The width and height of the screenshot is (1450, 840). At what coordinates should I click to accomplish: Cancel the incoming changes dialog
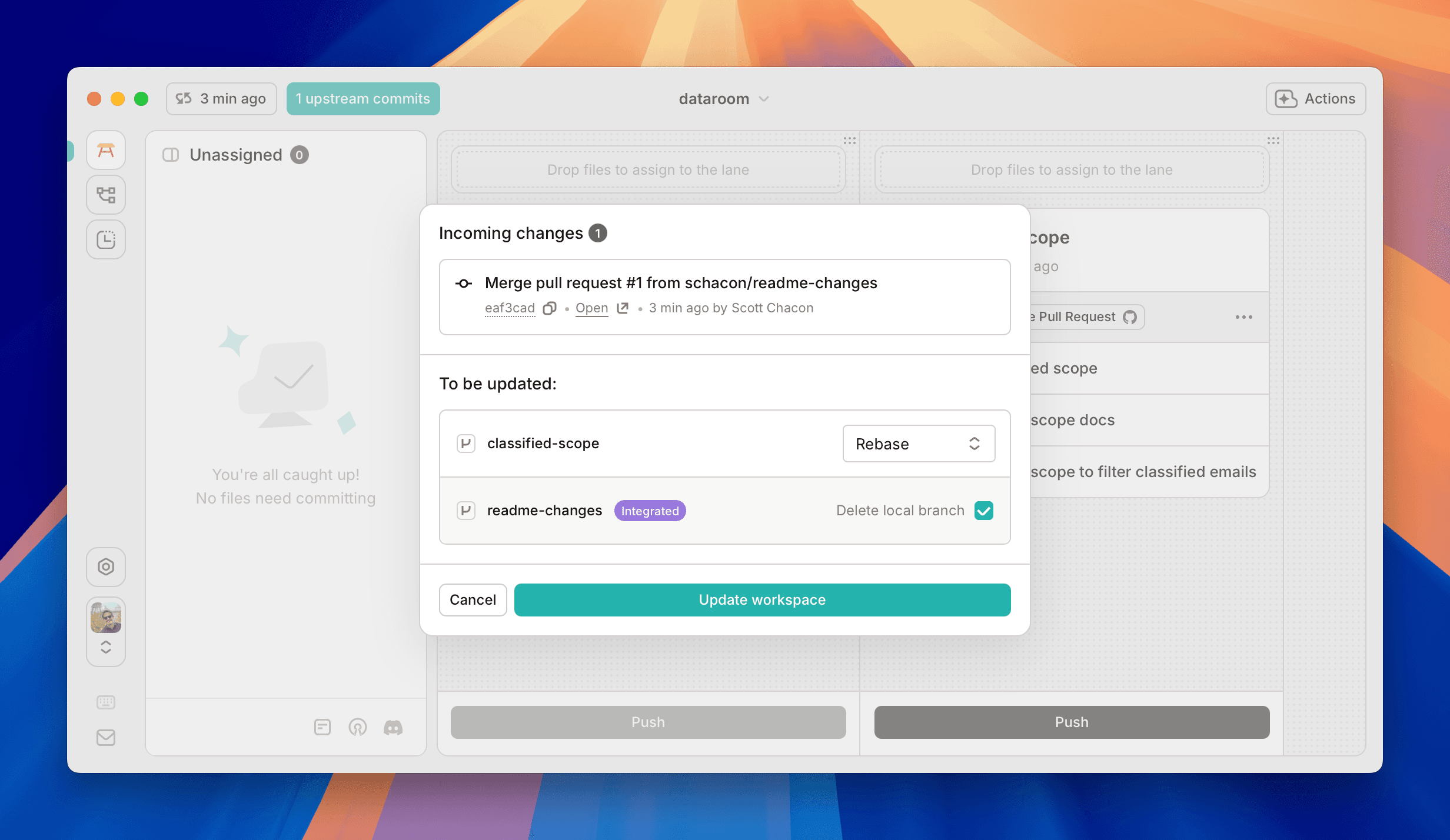click(x=473, y=599)
